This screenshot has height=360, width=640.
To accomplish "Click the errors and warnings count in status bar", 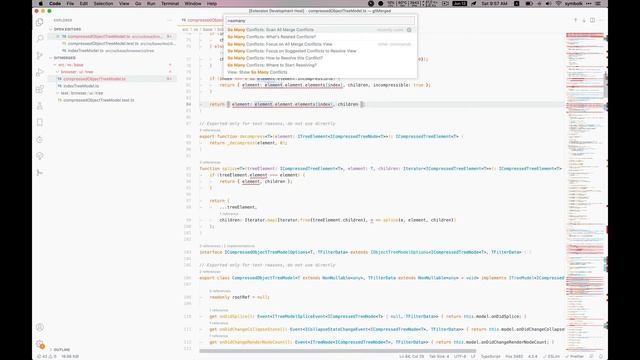I will point(47,356).
